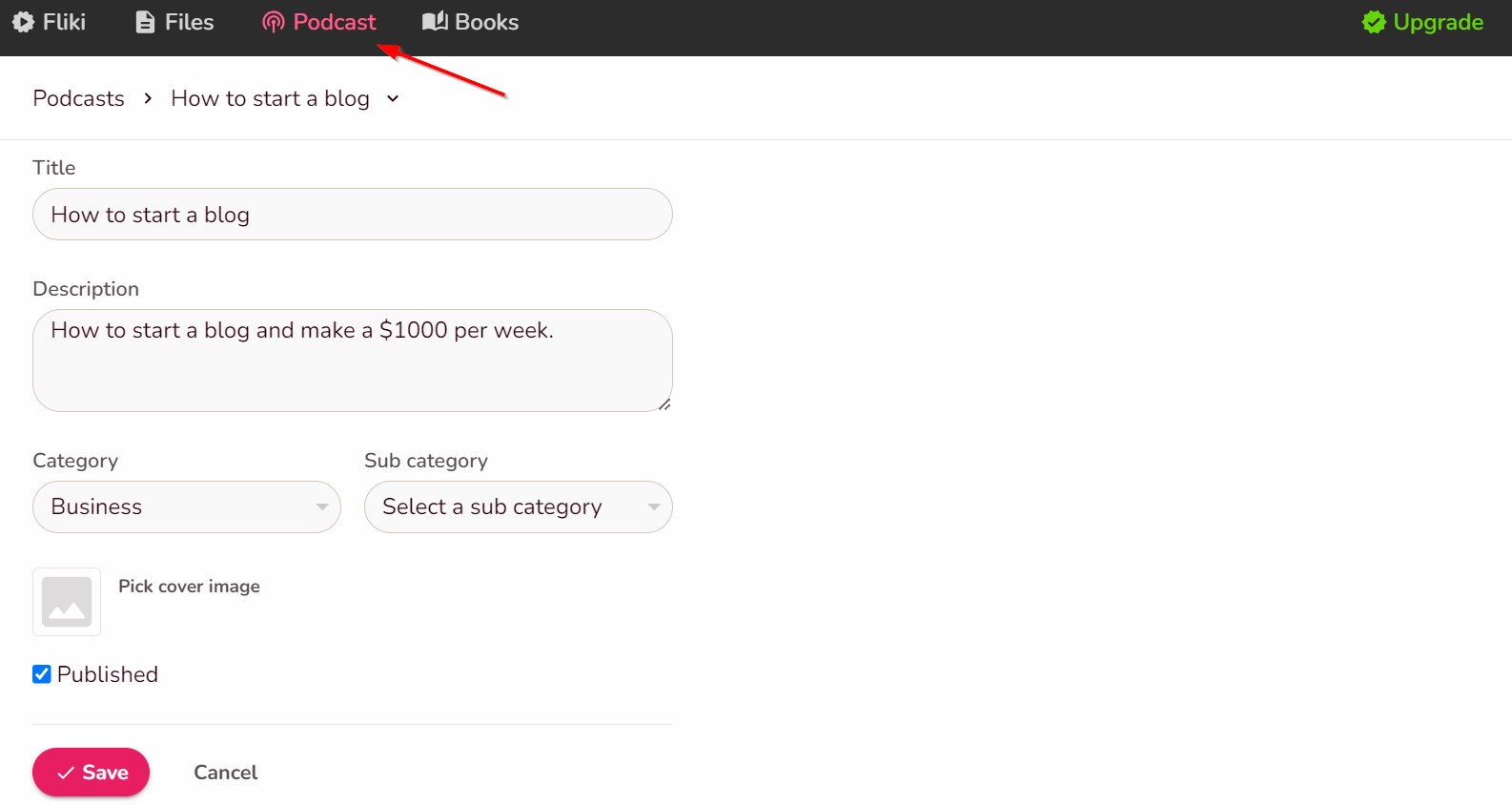Click the cover image placeholder thumbnail
The width and height of the screenshot is (1512, 805).
pos(67,602)
